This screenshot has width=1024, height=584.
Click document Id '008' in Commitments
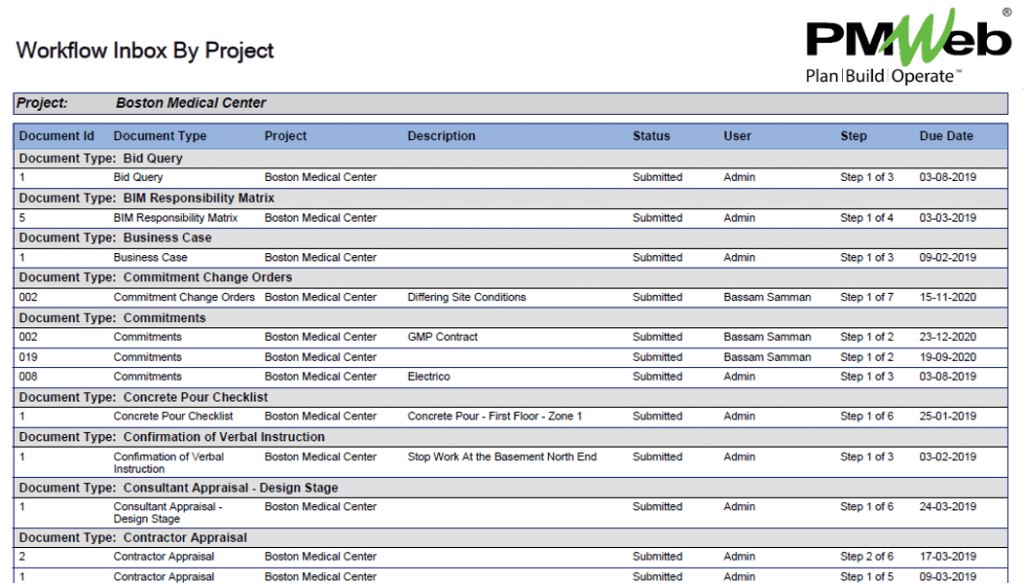(28, 377)
